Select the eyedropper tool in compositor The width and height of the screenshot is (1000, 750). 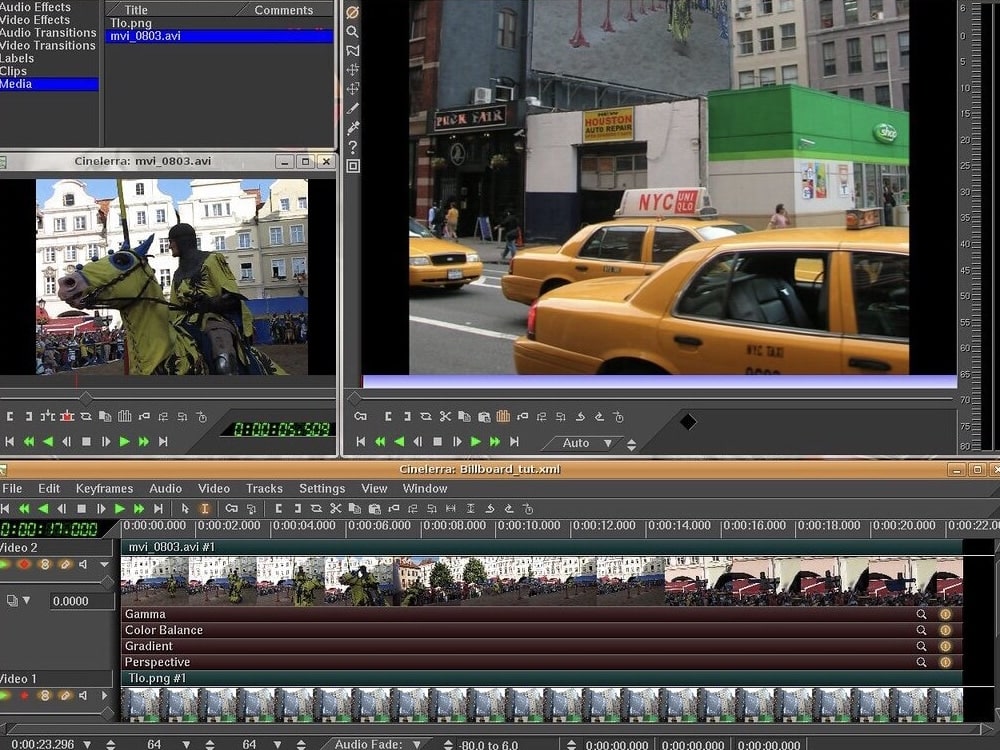point(352,128)
